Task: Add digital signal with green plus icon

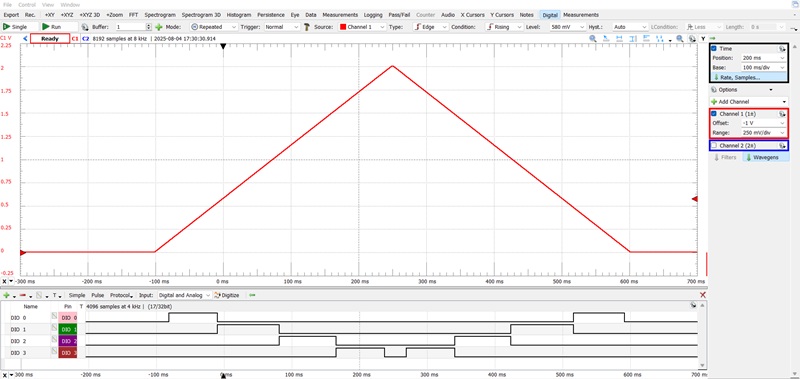Action: 6,295
